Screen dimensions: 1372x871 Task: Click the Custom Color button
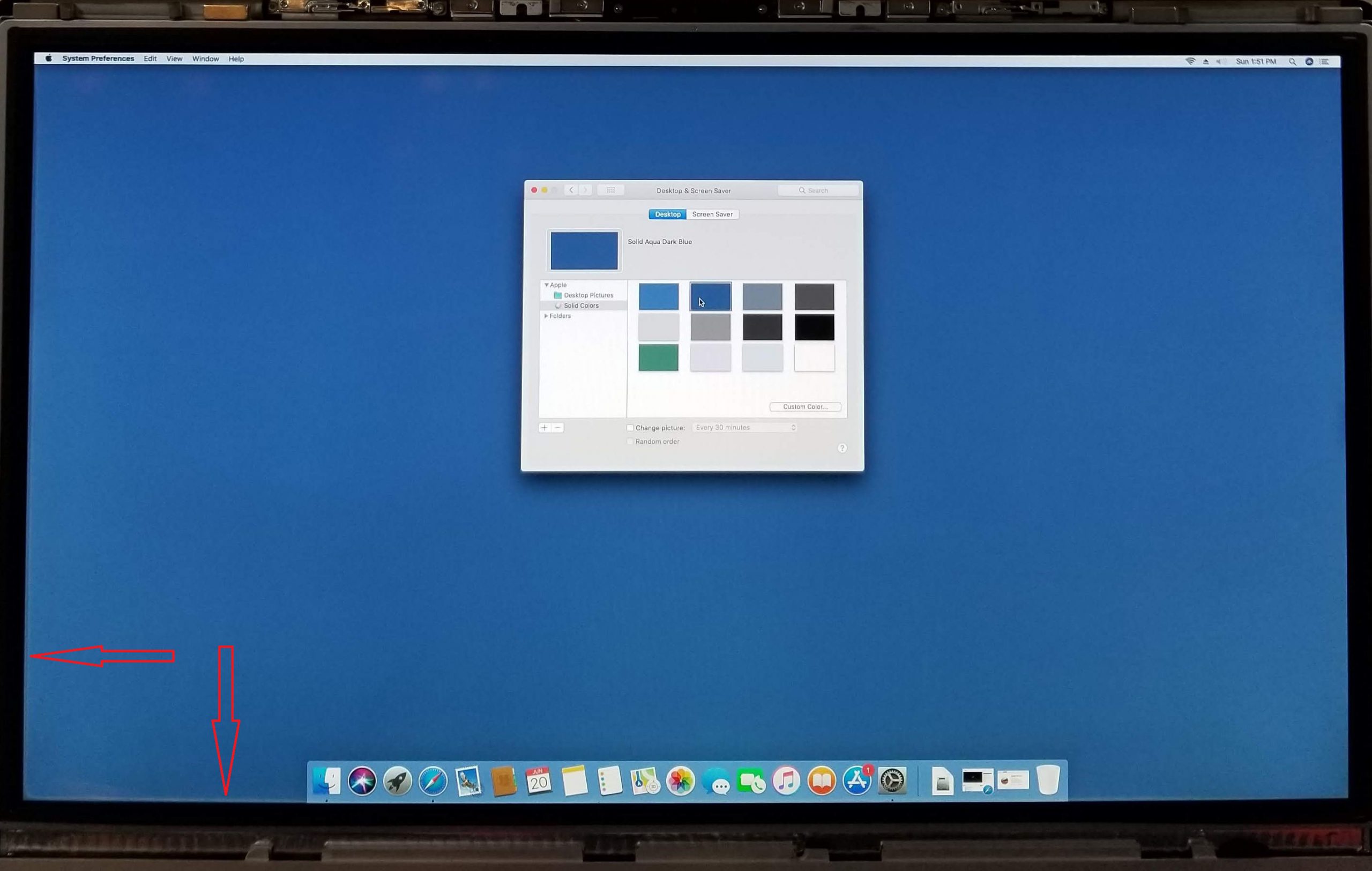coord(804,407)
